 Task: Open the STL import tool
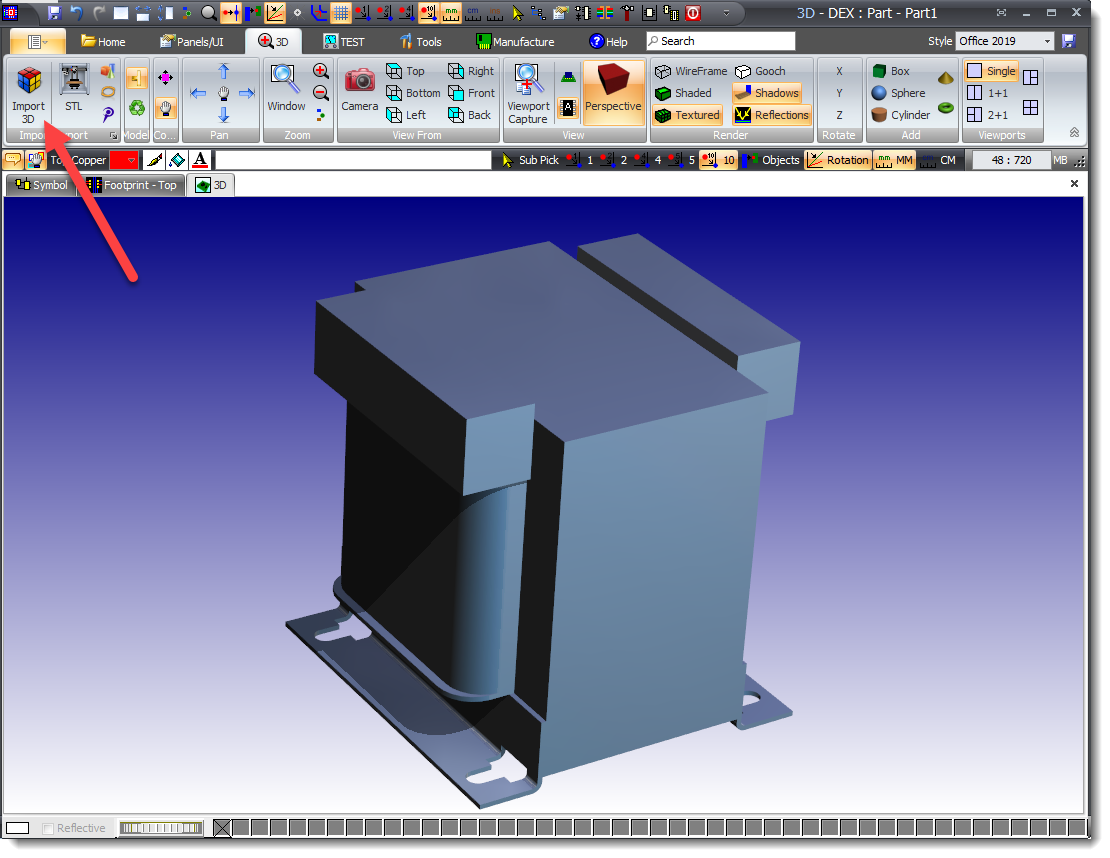[73, 88]
